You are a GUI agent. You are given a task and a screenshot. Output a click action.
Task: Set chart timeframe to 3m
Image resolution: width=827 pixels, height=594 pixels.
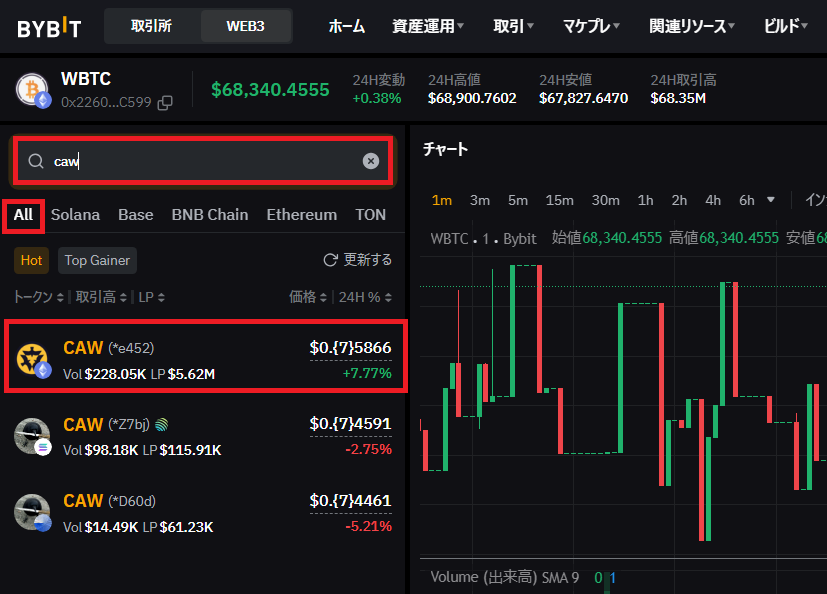pyautogui.click(x=480, y=200)
